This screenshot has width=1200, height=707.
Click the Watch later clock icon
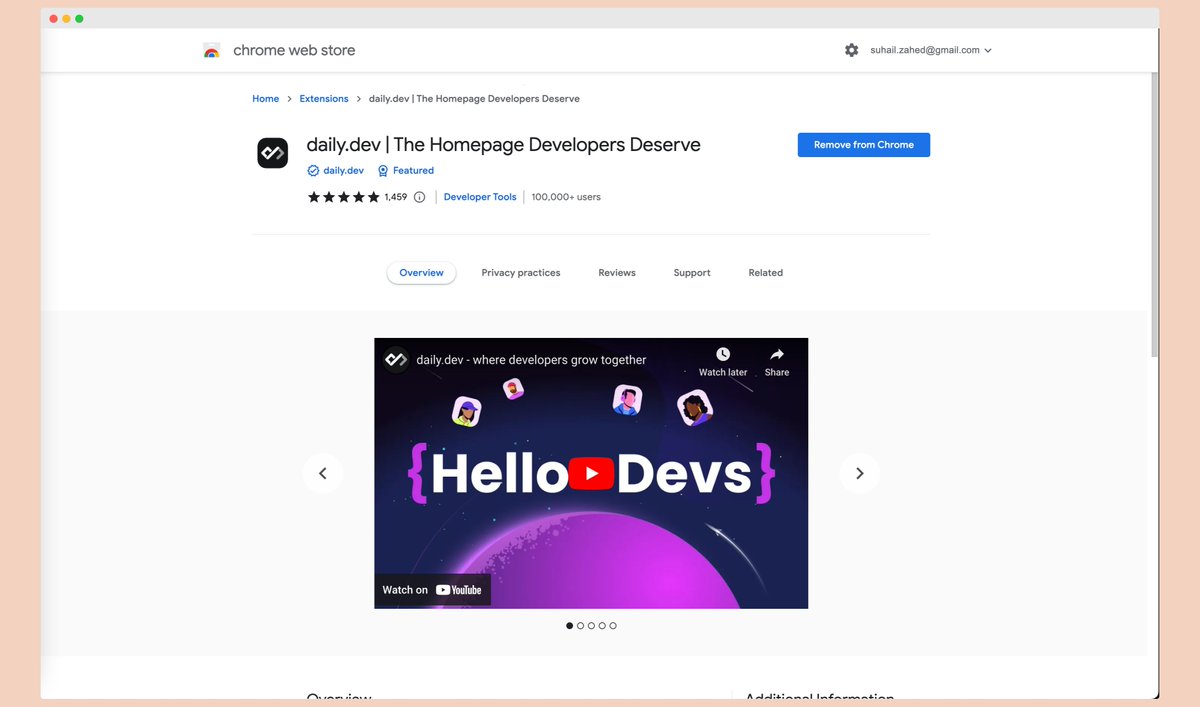[x=723, y=355]
